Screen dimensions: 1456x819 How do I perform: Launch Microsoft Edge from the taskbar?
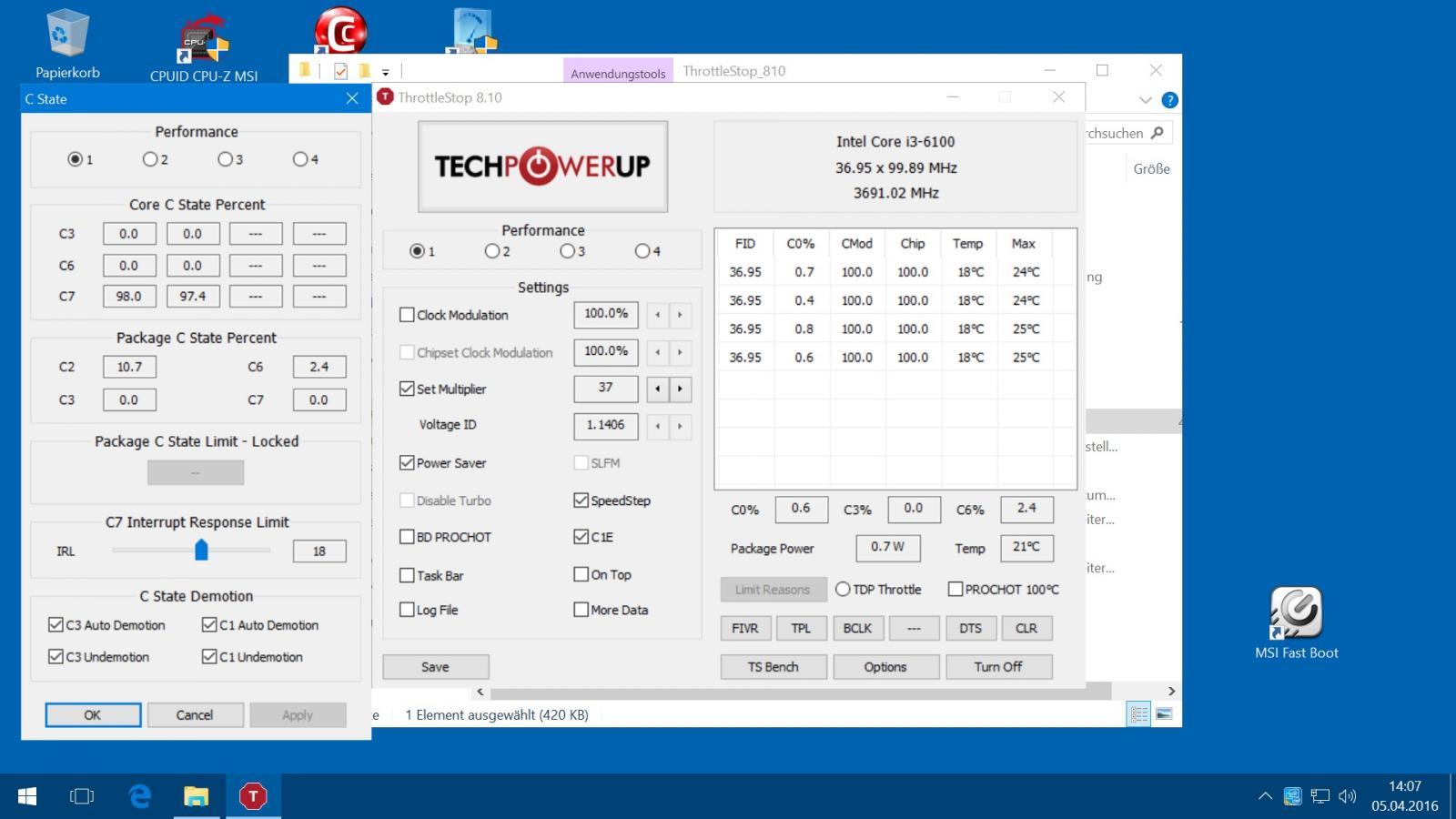[139, 796]
